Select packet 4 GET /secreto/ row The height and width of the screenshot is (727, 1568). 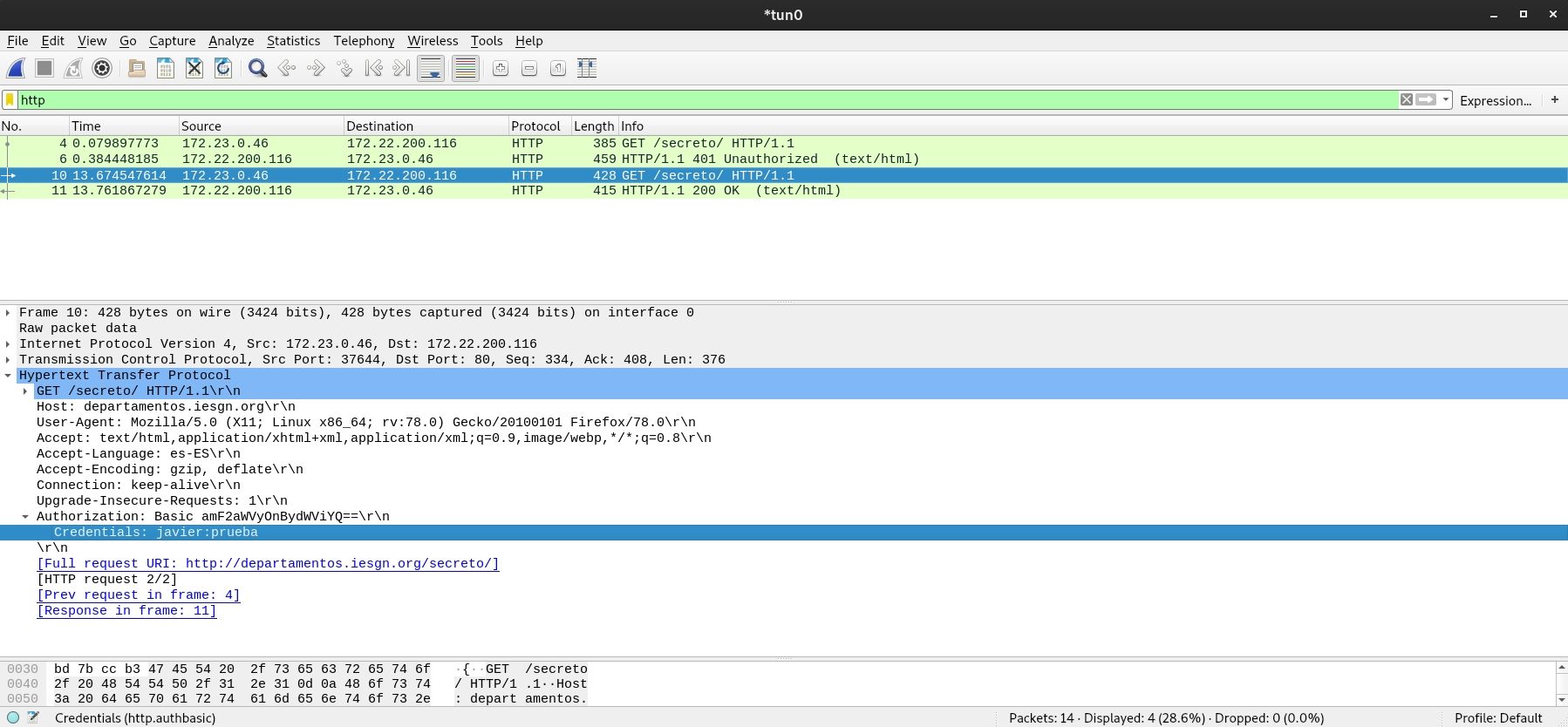point(784,143)
